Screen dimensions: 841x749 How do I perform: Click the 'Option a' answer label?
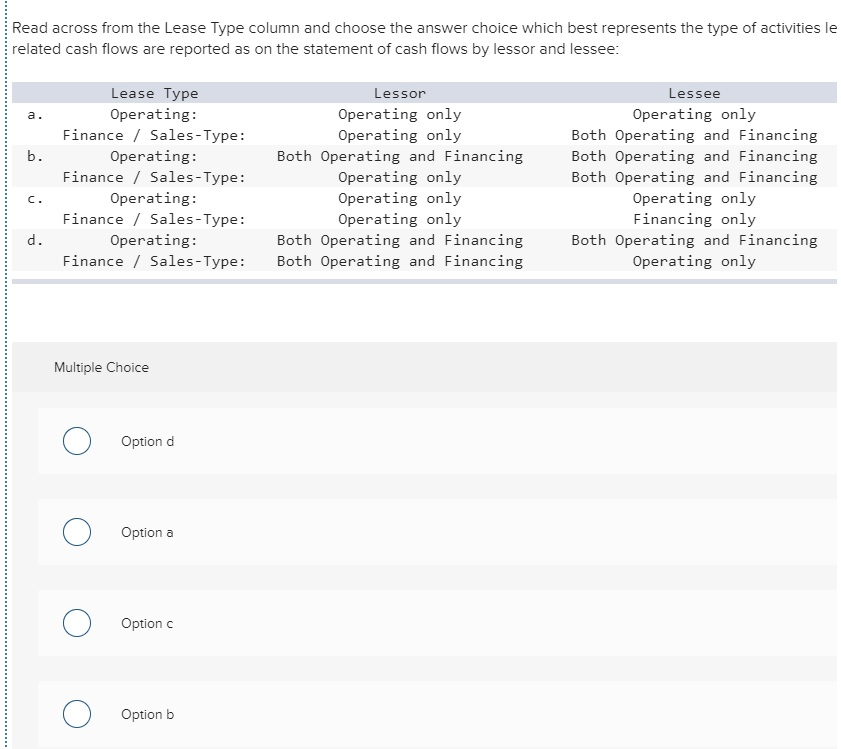click(x=147, y=532)
